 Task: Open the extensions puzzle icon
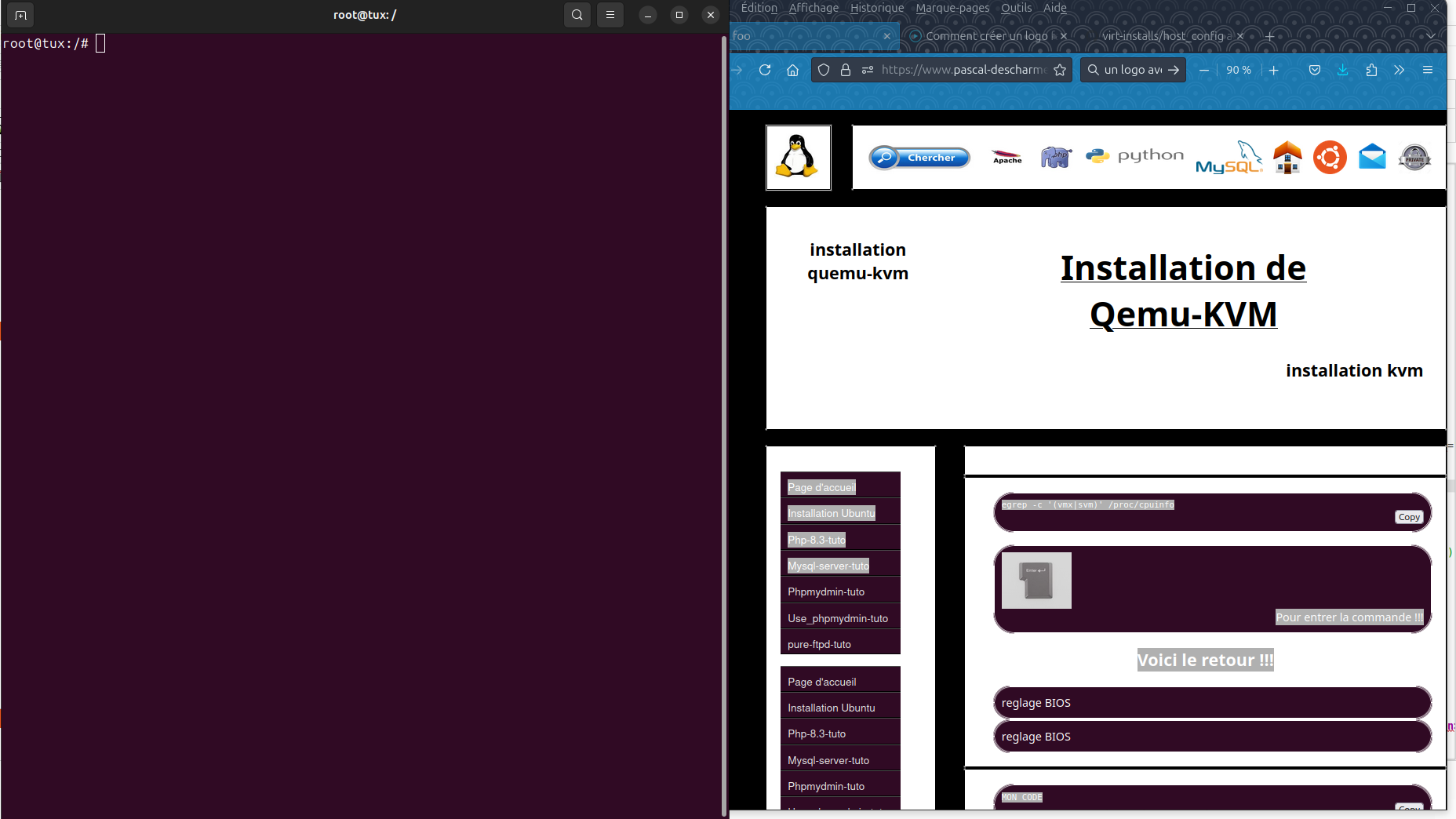tap(1371, 70)
